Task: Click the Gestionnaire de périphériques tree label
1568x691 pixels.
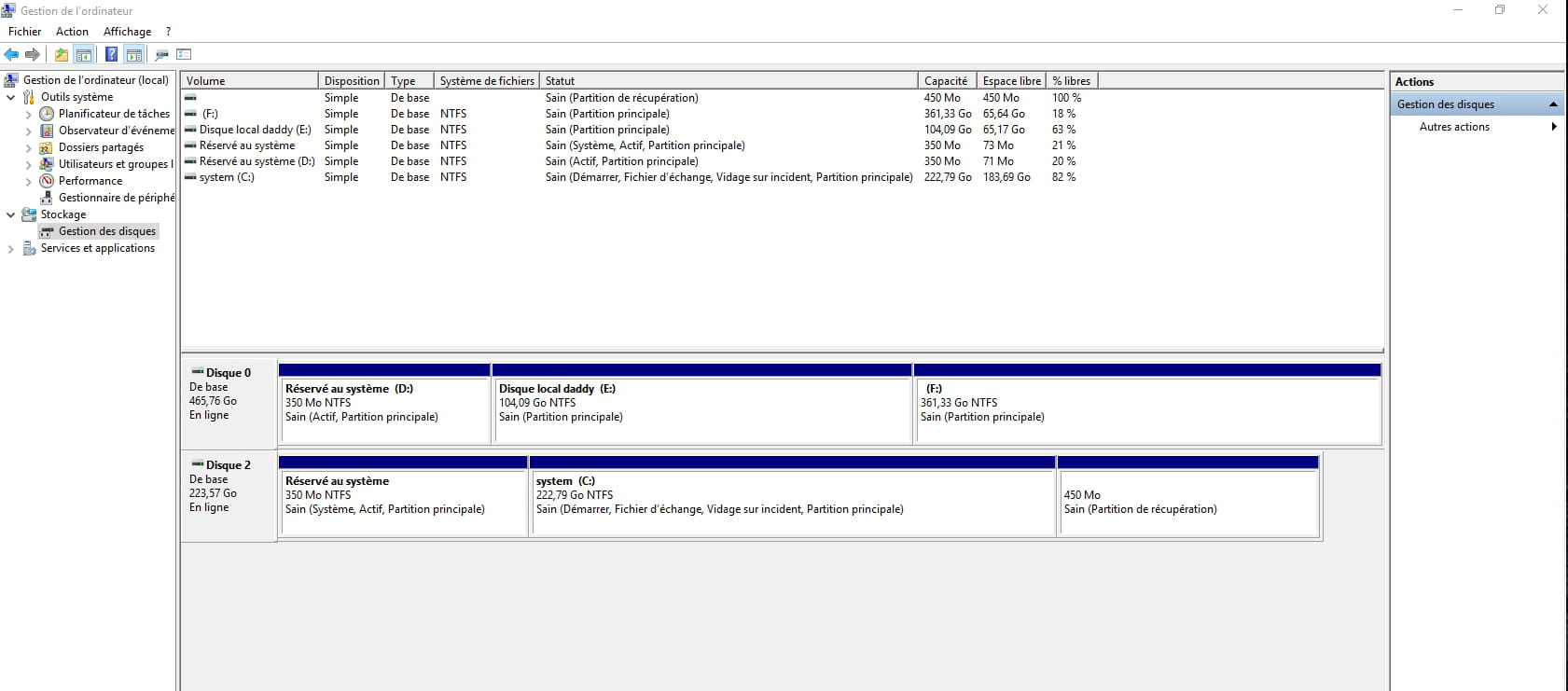Action: [x=117, y=198]
